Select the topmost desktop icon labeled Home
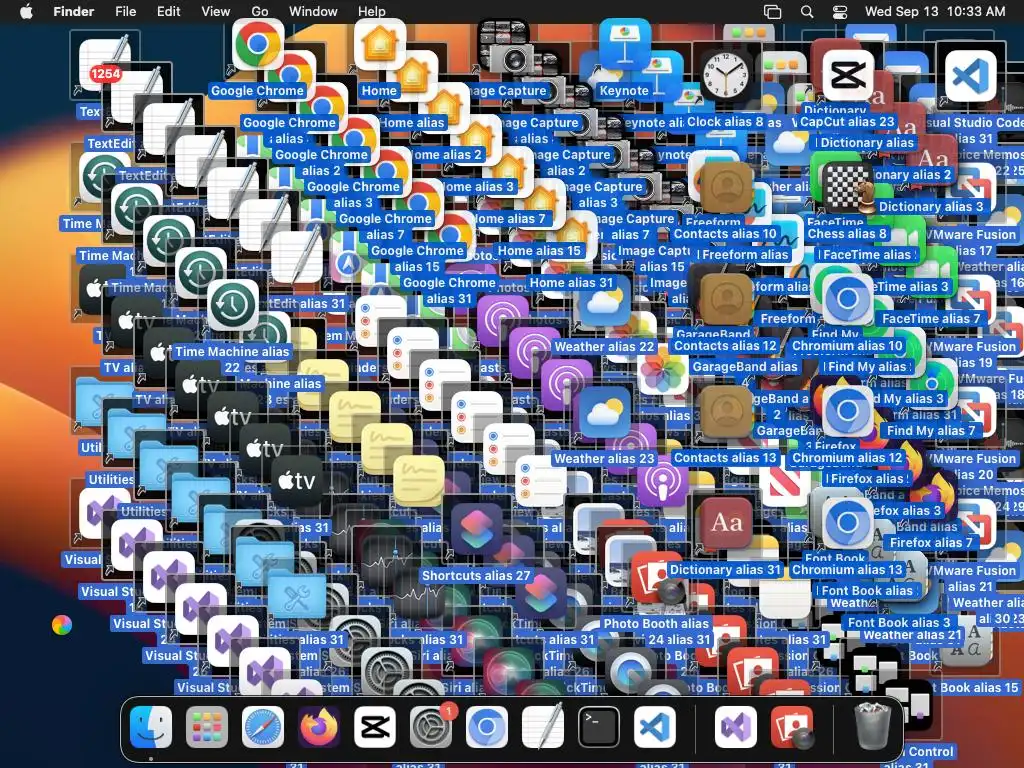1024x768 pixels. [379, 44]
